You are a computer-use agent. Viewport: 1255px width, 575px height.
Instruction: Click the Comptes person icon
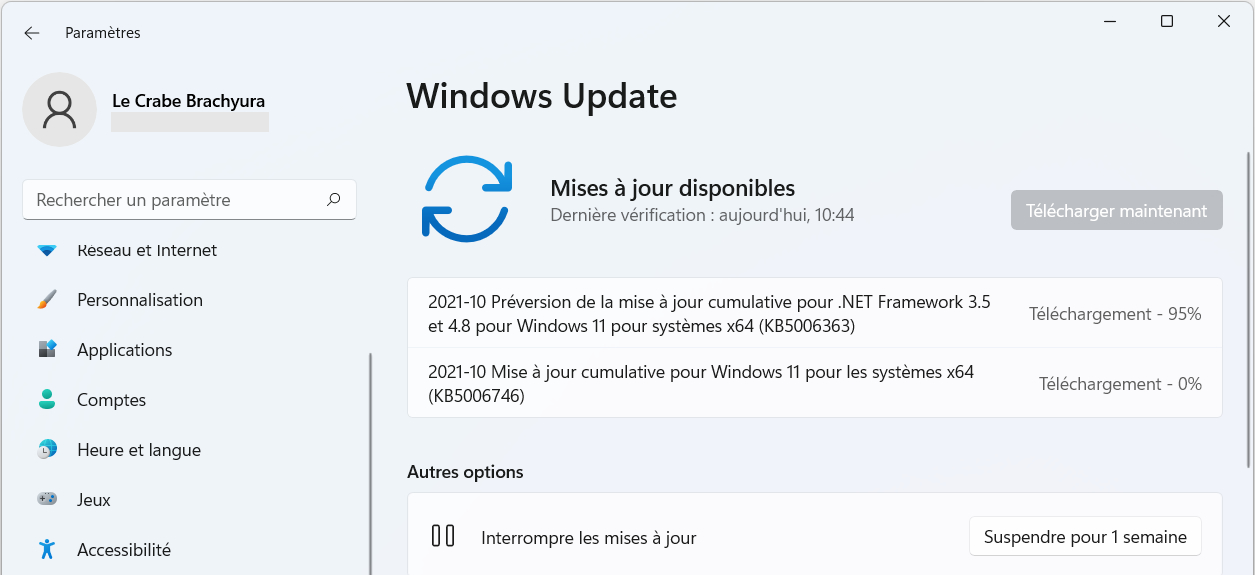(x=47, y=400)
